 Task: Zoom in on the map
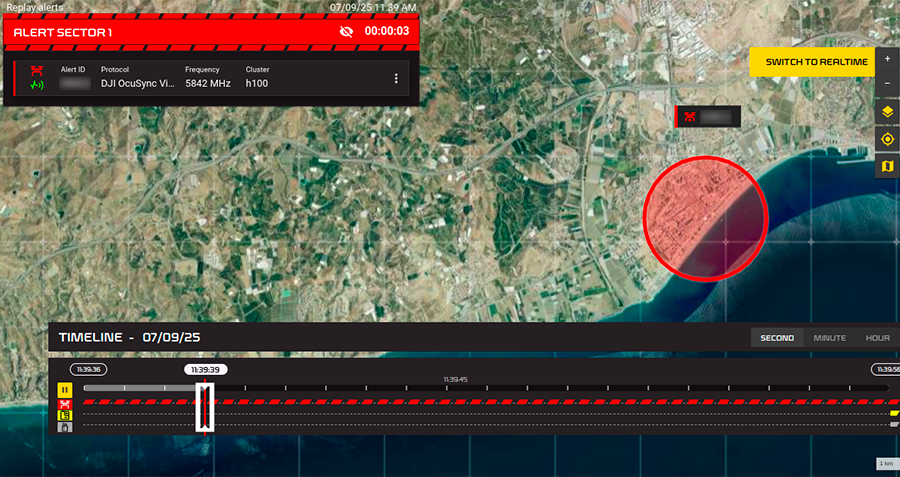coord(887,59)
